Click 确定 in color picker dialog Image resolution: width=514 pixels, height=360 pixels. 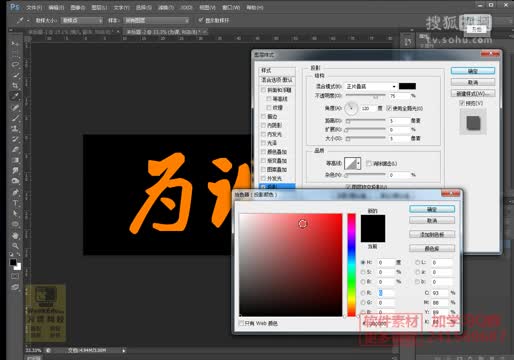(432, 209)
